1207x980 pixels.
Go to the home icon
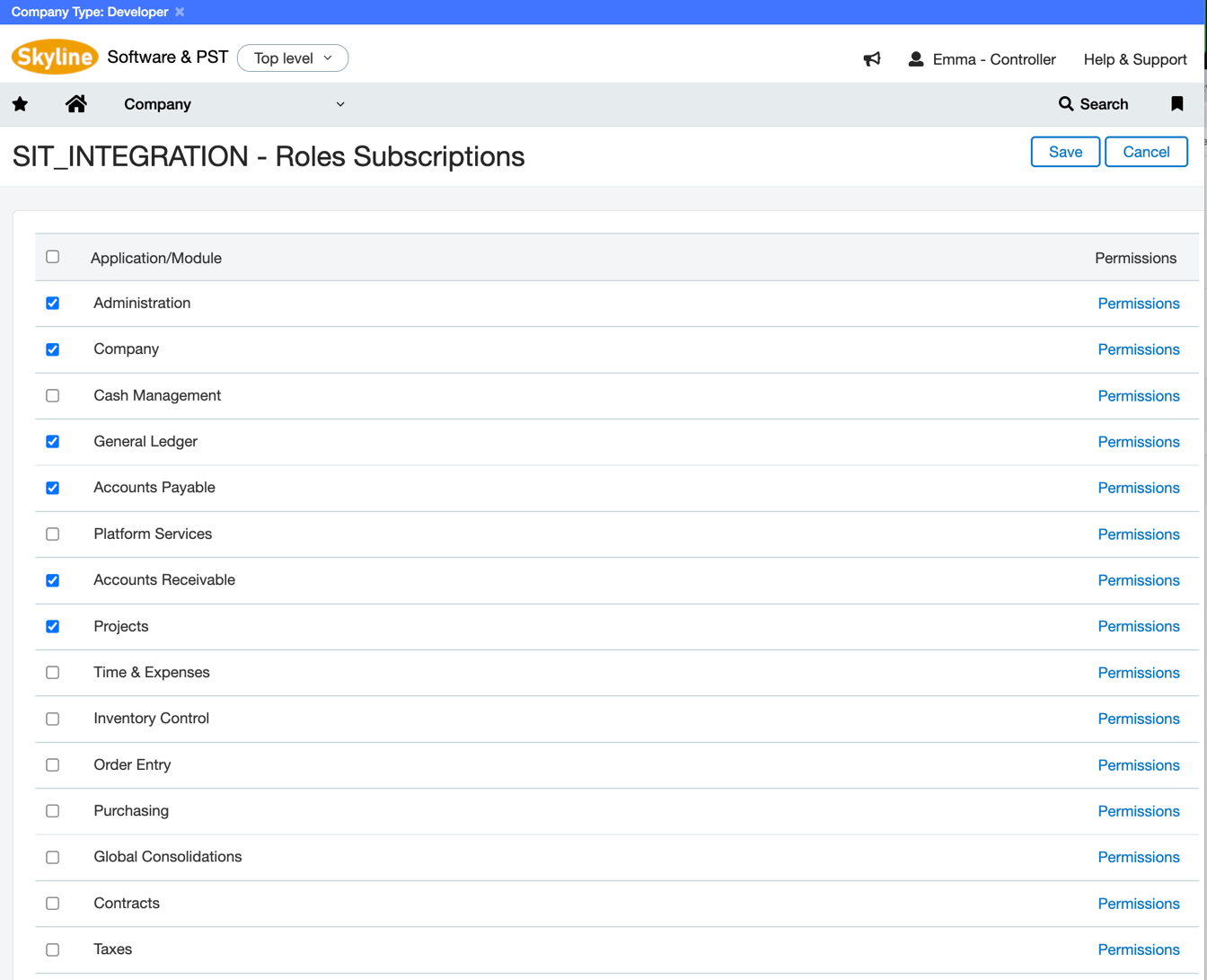click(76, 104)
